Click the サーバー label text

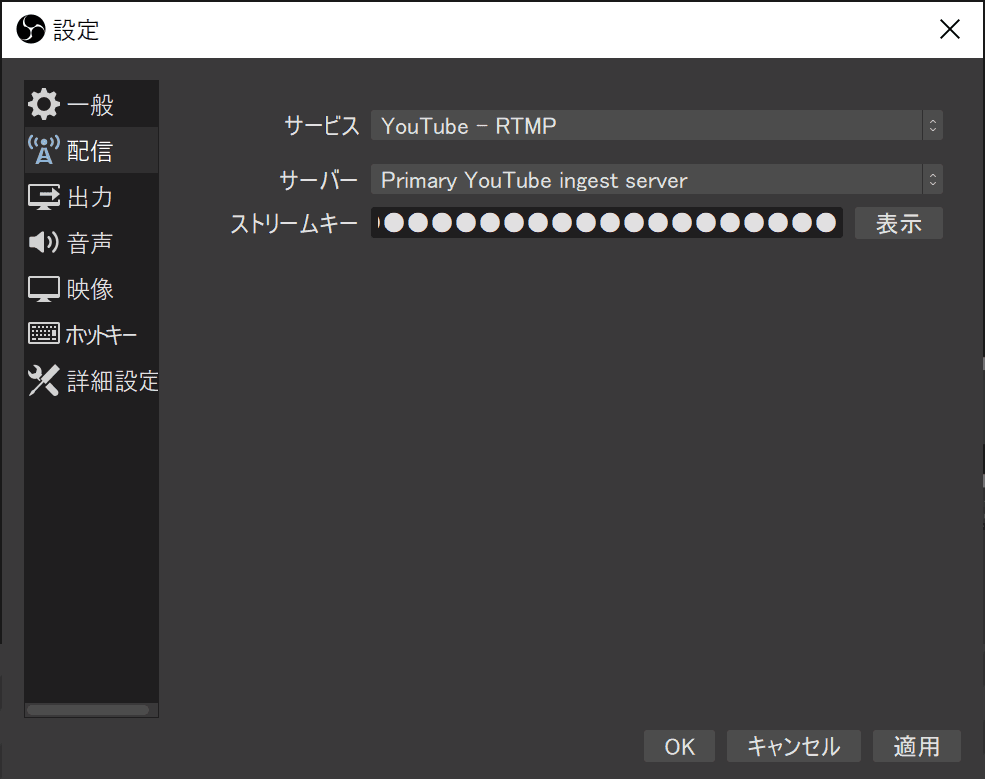coord(318,180)
